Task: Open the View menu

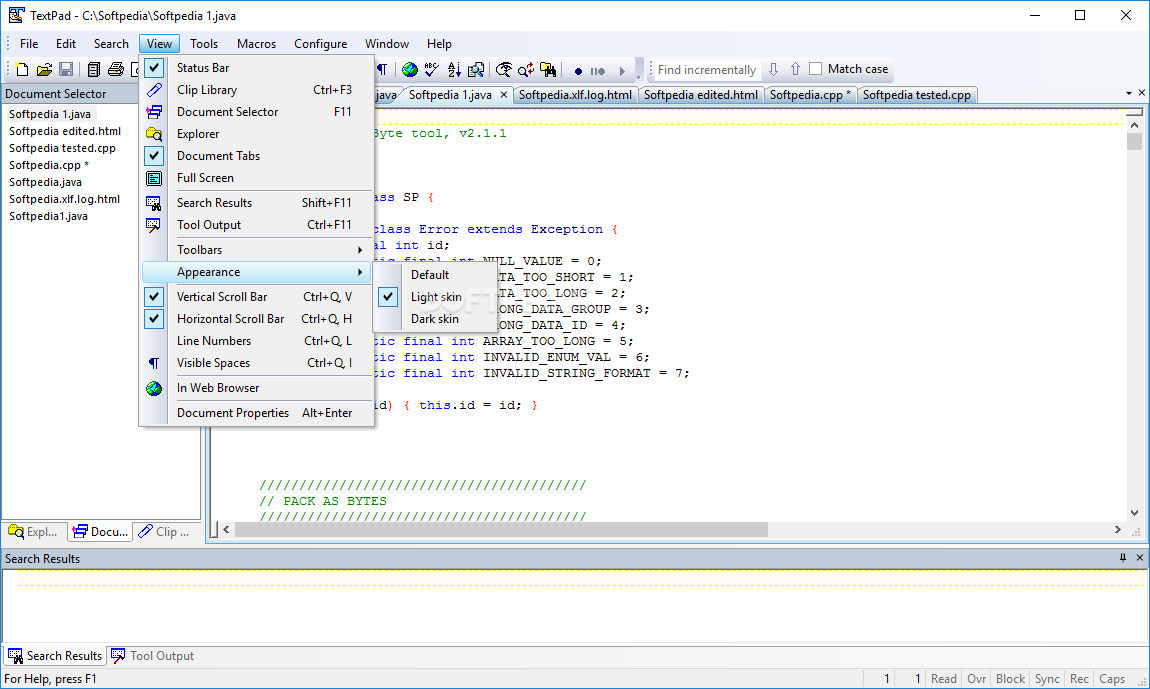Action: coord(159,44)
